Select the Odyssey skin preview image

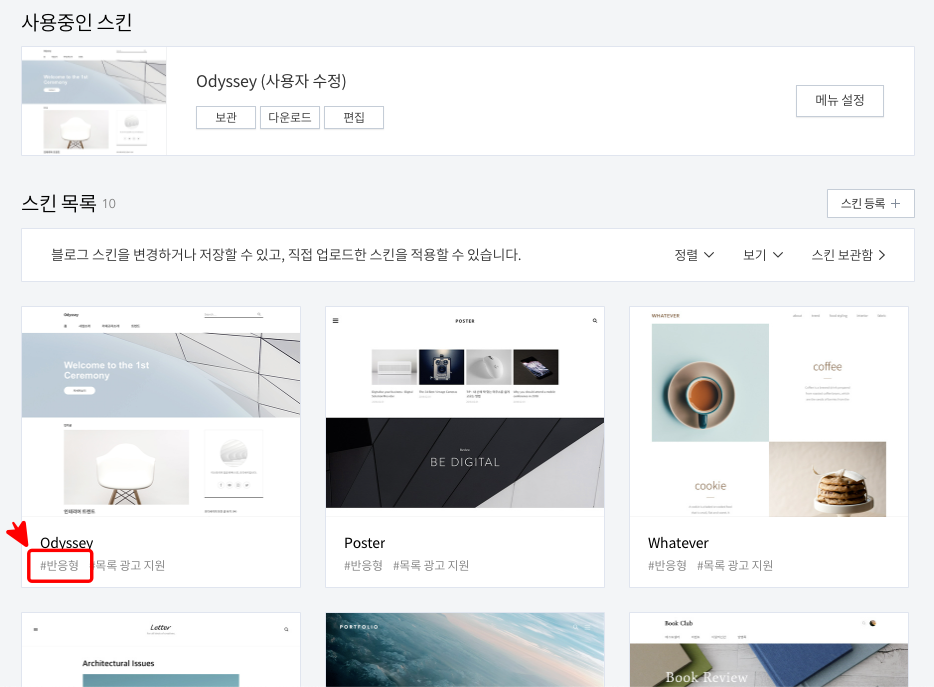[160, 412]
